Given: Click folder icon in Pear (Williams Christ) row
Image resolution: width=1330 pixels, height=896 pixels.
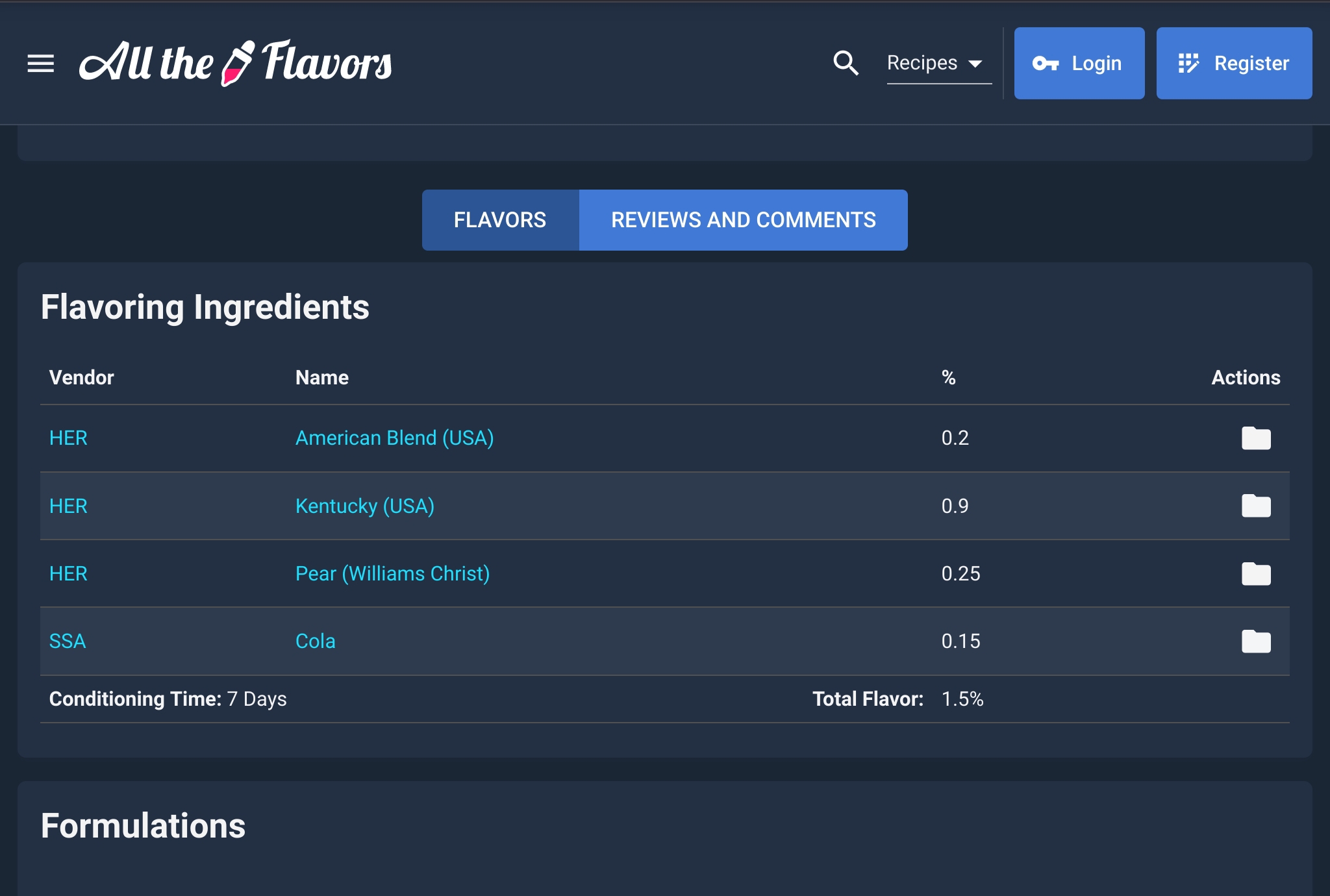Looking at the screenshot, I should tap(1255, 574).
